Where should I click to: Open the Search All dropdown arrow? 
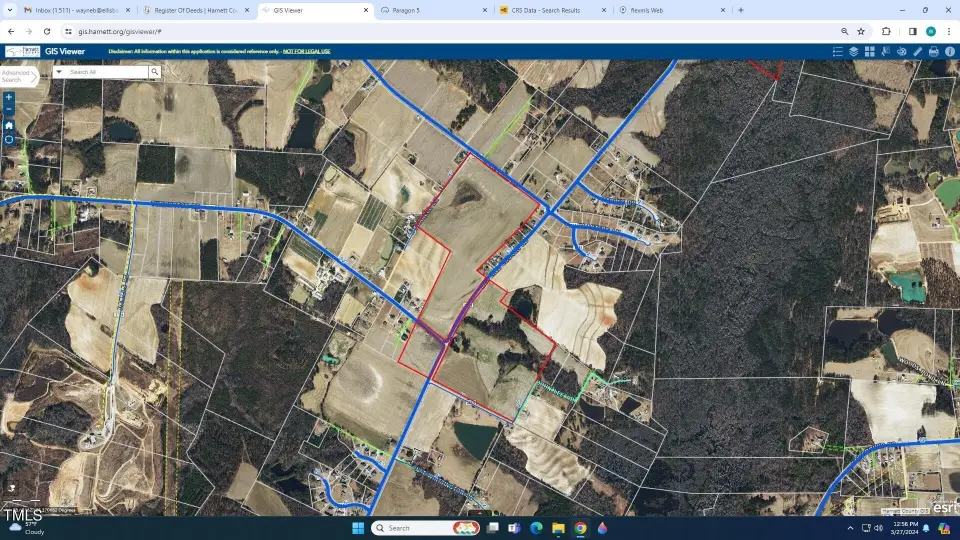point(59,72)
